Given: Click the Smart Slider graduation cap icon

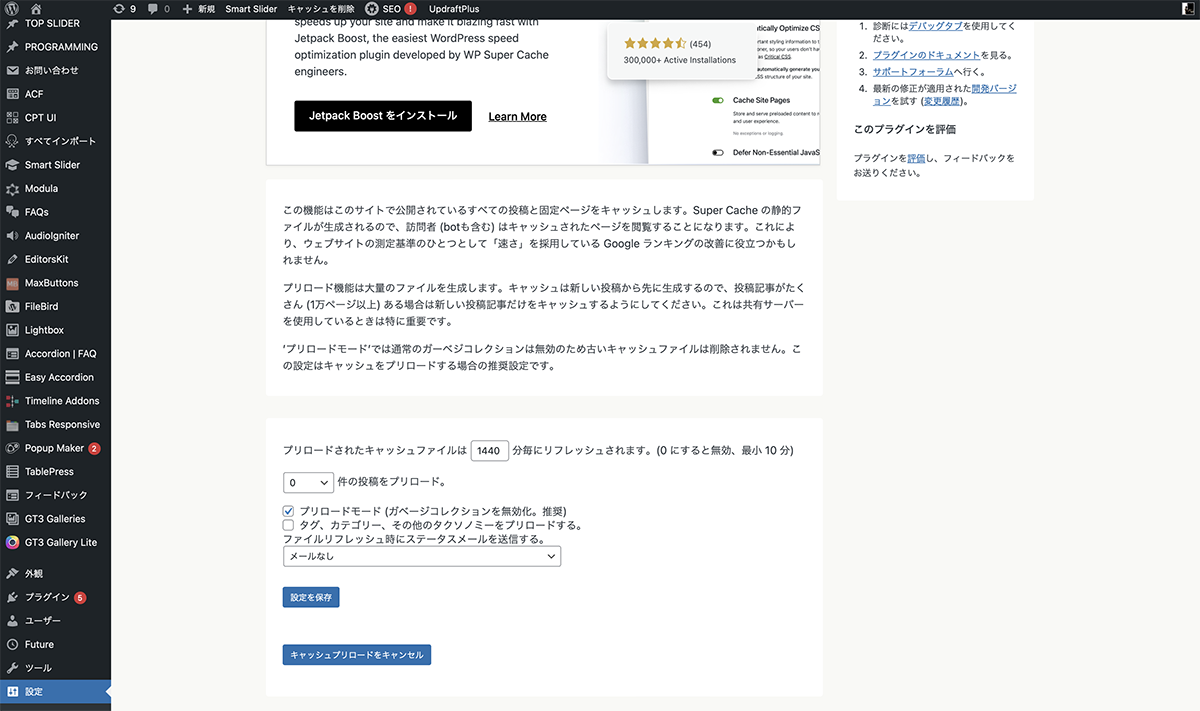Looking at the screenshot, I should (12, 165).
